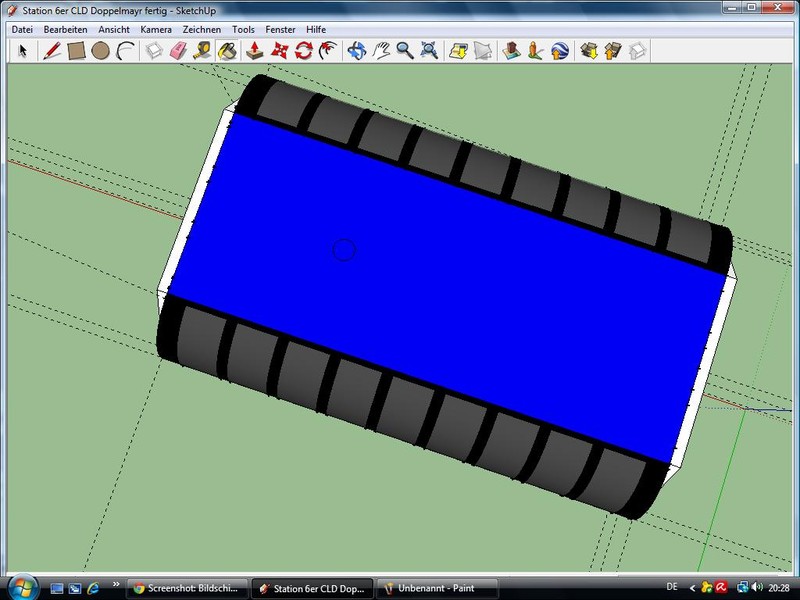800x600 pixels.
Task: Select the Zoom magnifier tool
Action: pyautogui.click(x=405, y=51)
